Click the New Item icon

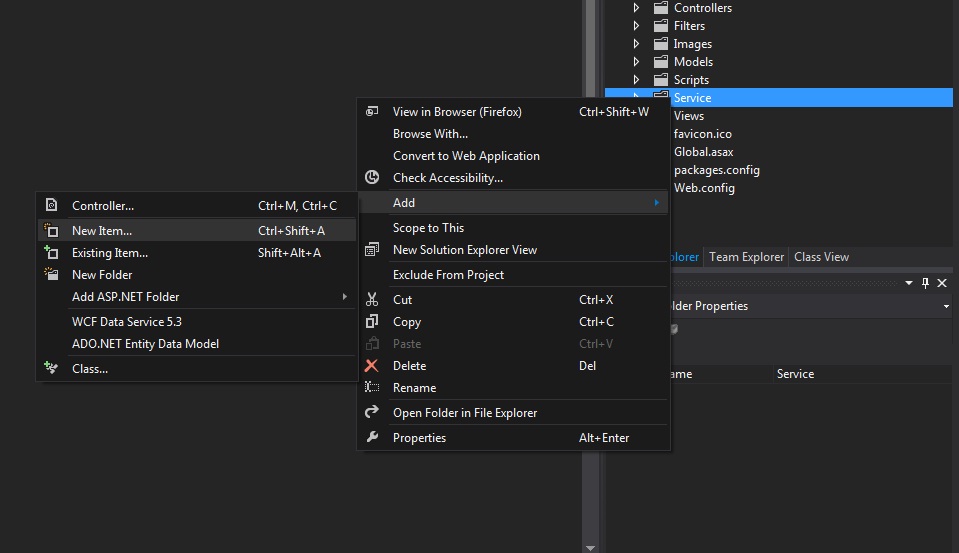[51, 231]
